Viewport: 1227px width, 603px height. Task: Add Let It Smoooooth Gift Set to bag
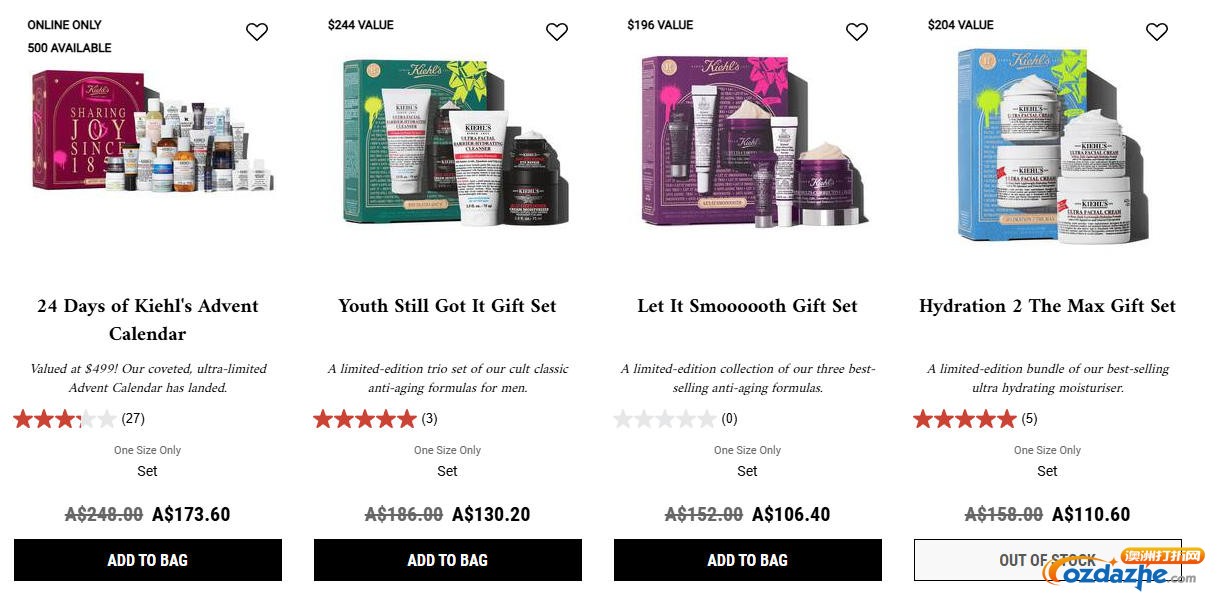coord(748,560)
